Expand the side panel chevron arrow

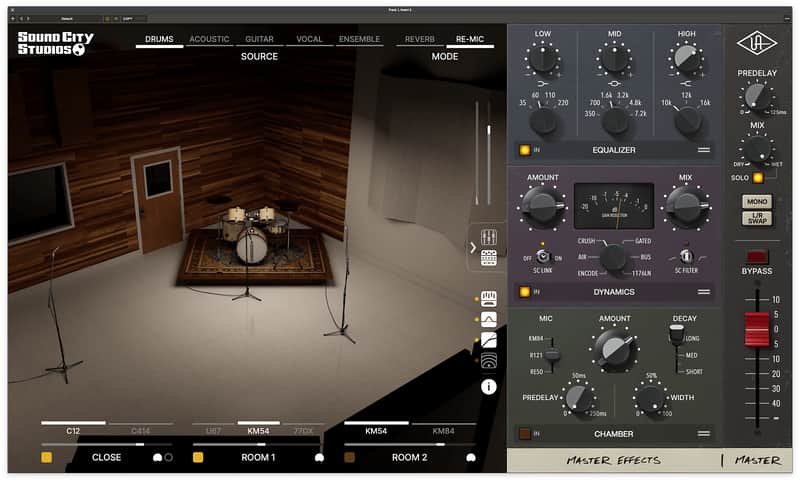coord(473,247)
